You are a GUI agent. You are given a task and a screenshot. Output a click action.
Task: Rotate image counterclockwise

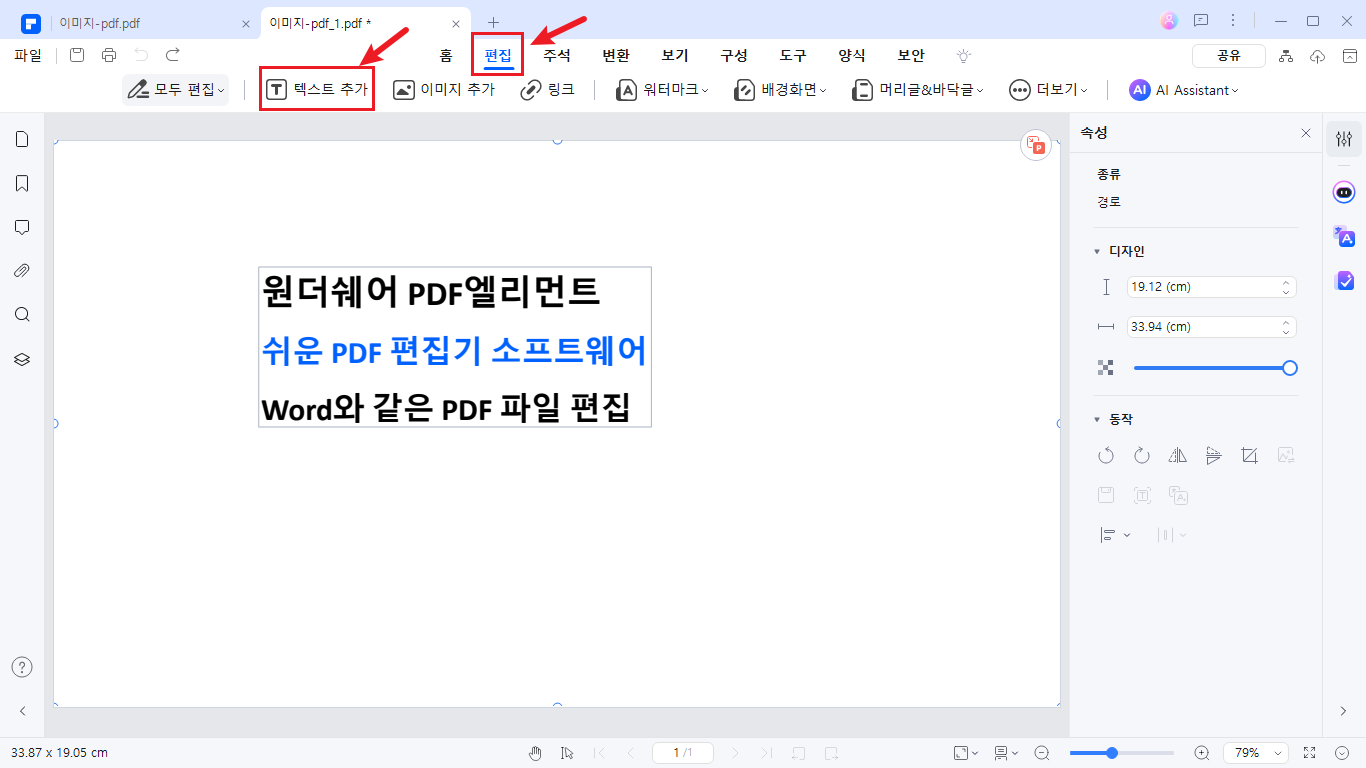(x=1106, y=456)
